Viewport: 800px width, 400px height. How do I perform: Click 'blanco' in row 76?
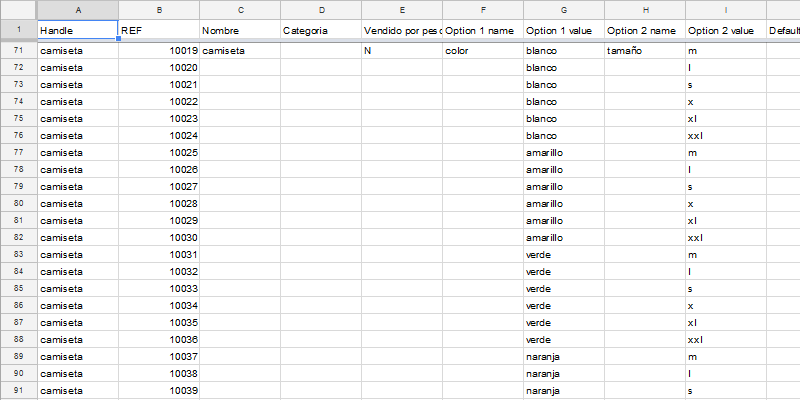pyautogui.click(x=564, y=136)
